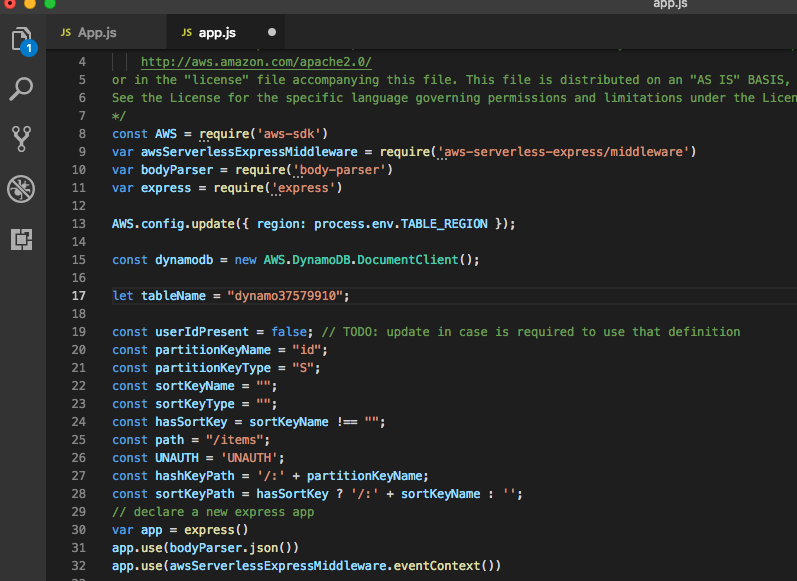Click sortKeyPath on line 28
The width and height of the screenshot is (797, 581).
tap(195, 494)
